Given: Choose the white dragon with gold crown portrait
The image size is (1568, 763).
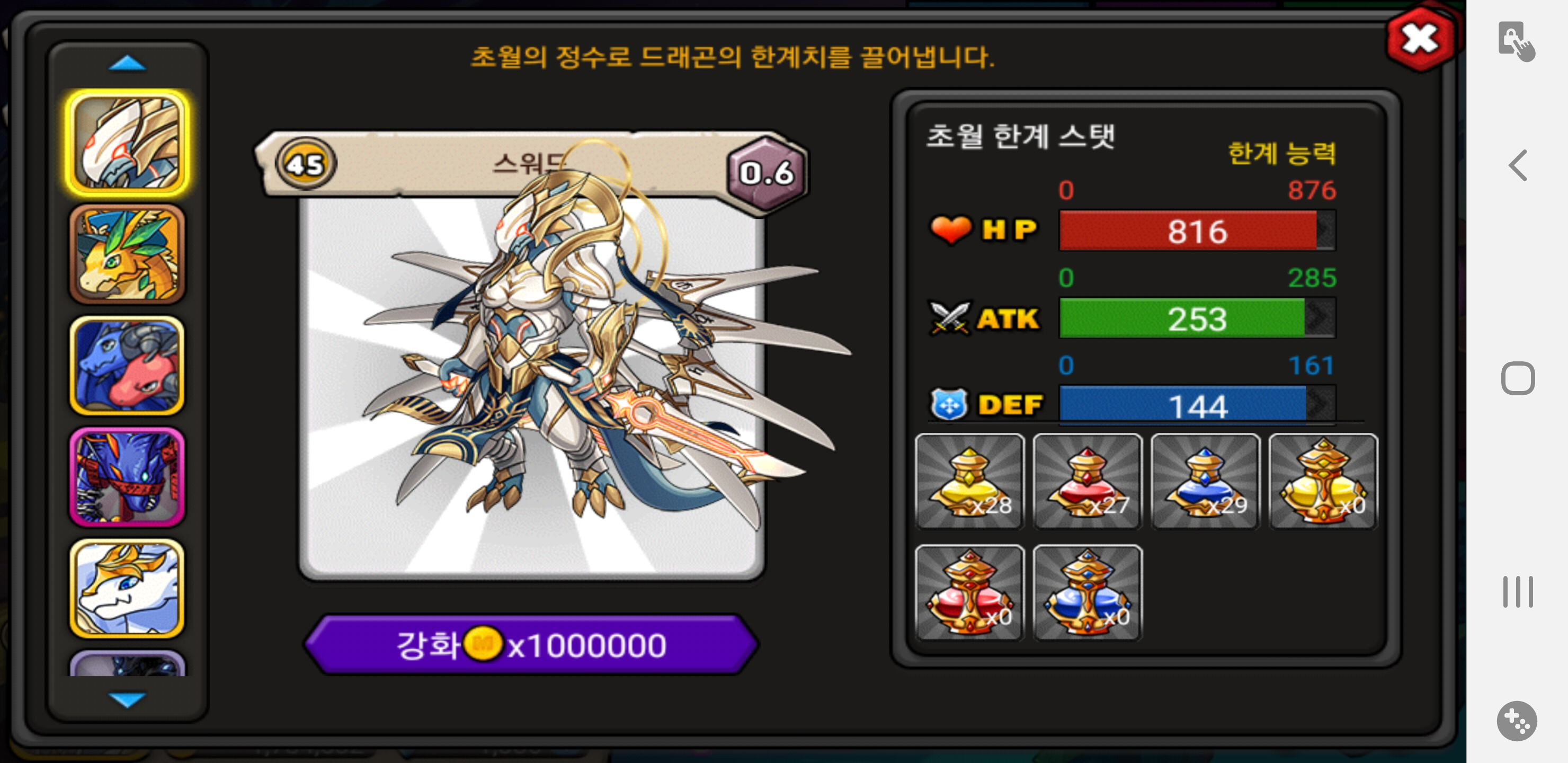Looking at the screenshot, I should (x=127, y=589).
